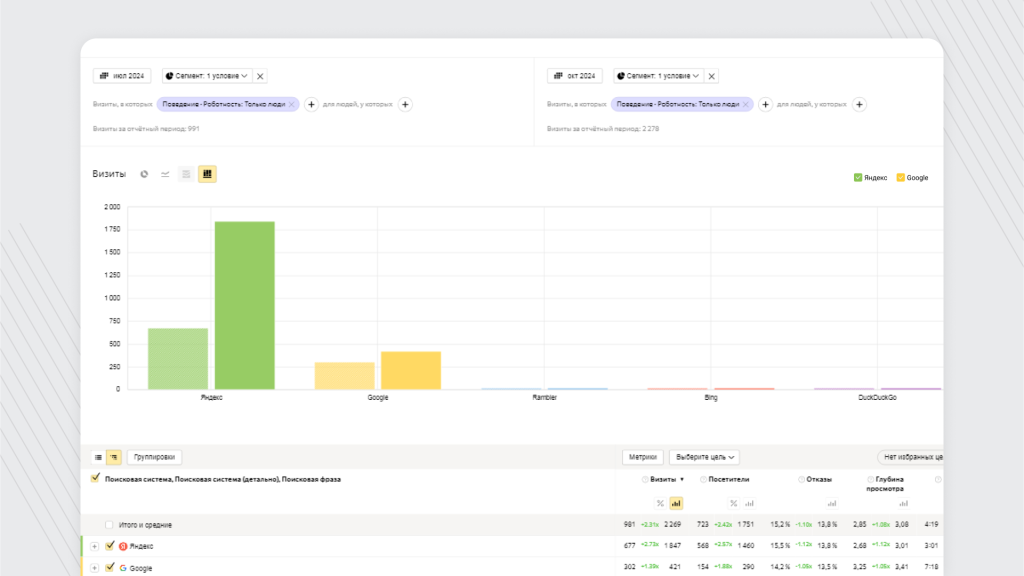Screen dimensions: 1024x576
Task: Uncheck the Яндекс row checkbox
Action: click(110, 545)
